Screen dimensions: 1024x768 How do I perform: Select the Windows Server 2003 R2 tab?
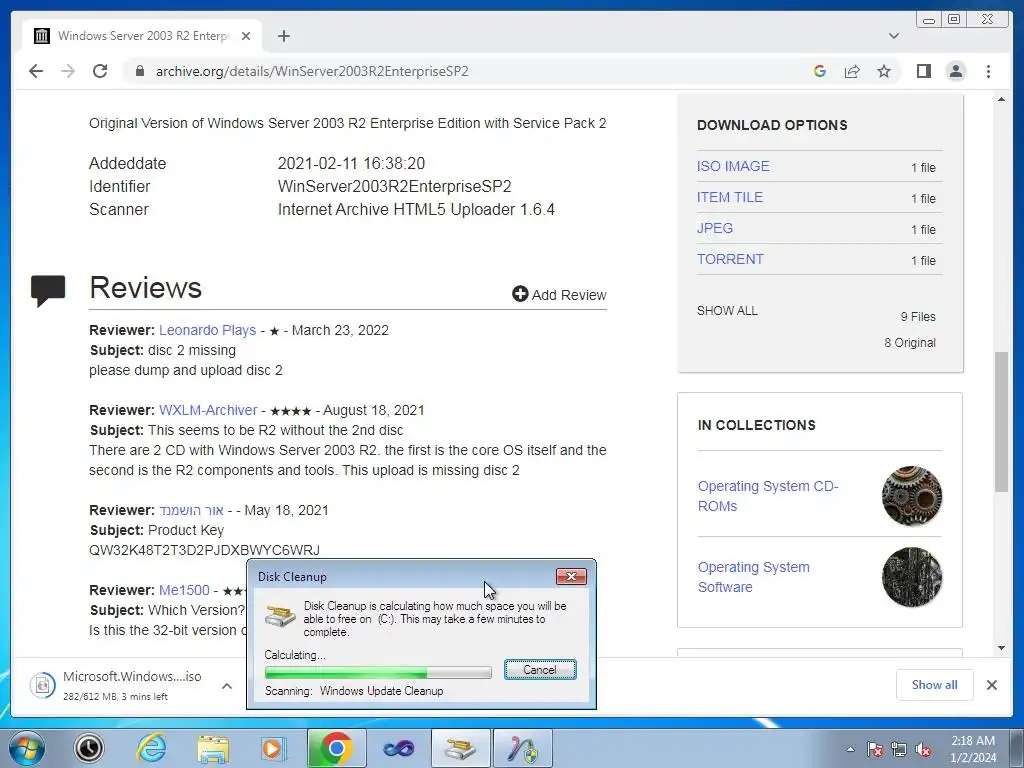[142, 36]
